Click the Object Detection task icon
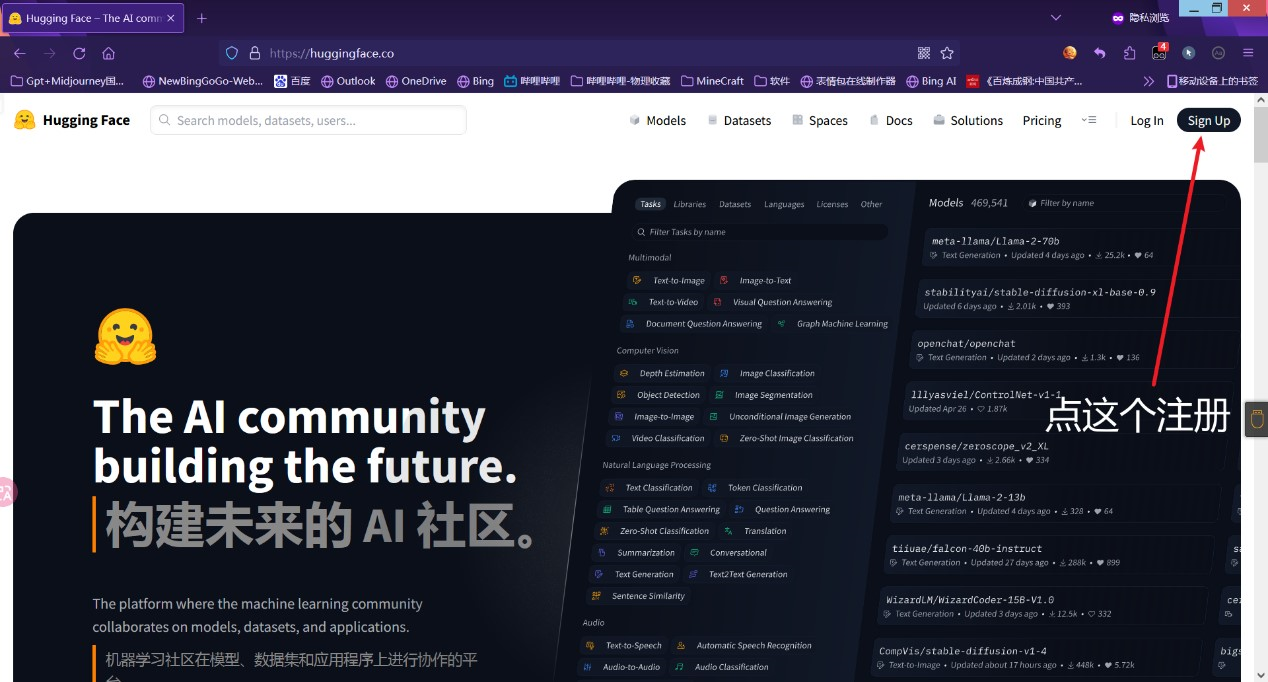Image resolution: width=1268 pixels, height=682 pixels. coord(621,395)
